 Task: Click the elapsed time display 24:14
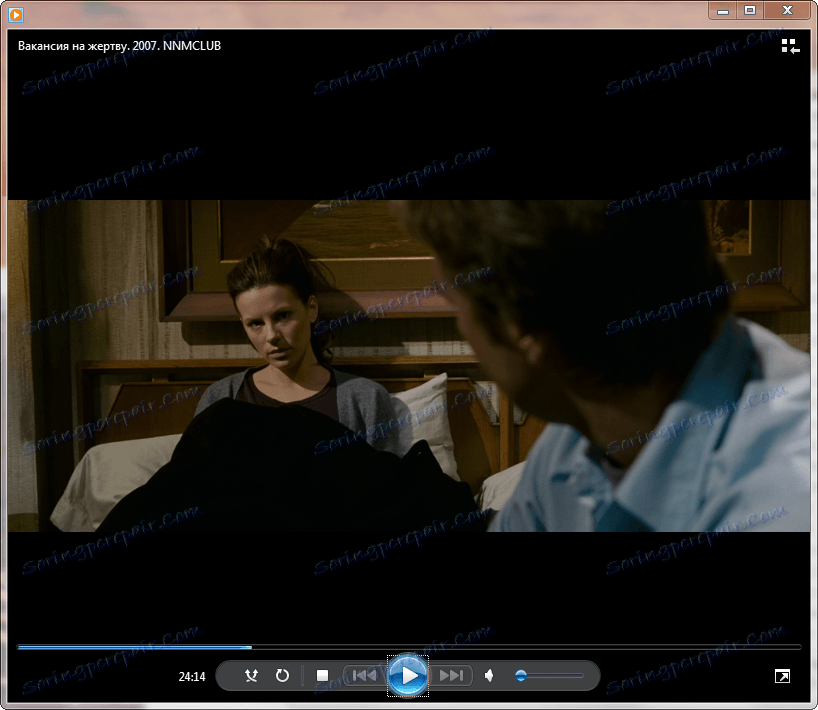pyautogui.click(x=190, y=676)
